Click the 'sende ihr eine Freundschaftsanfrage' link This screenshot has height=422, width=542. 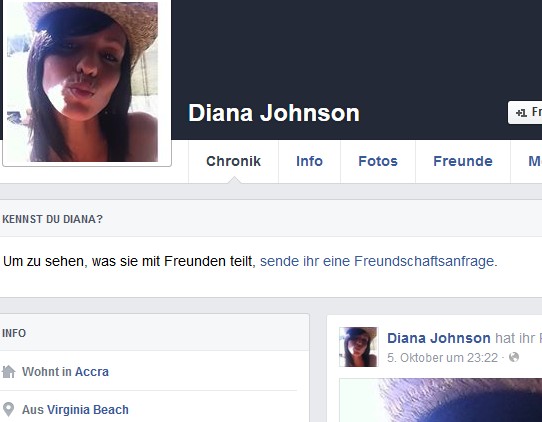(379, 261)
